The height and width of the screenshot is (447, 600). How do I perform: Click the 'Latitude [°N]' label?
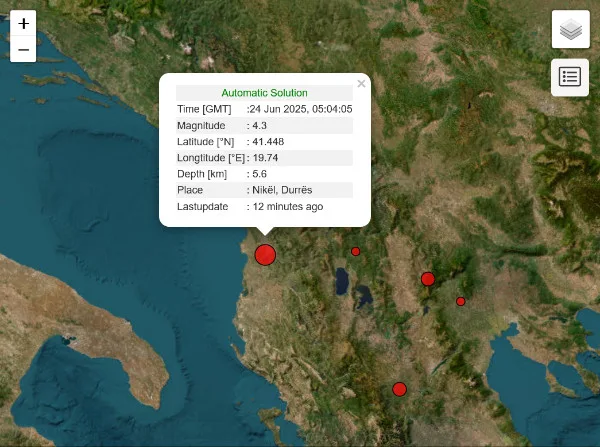point(205,142)
